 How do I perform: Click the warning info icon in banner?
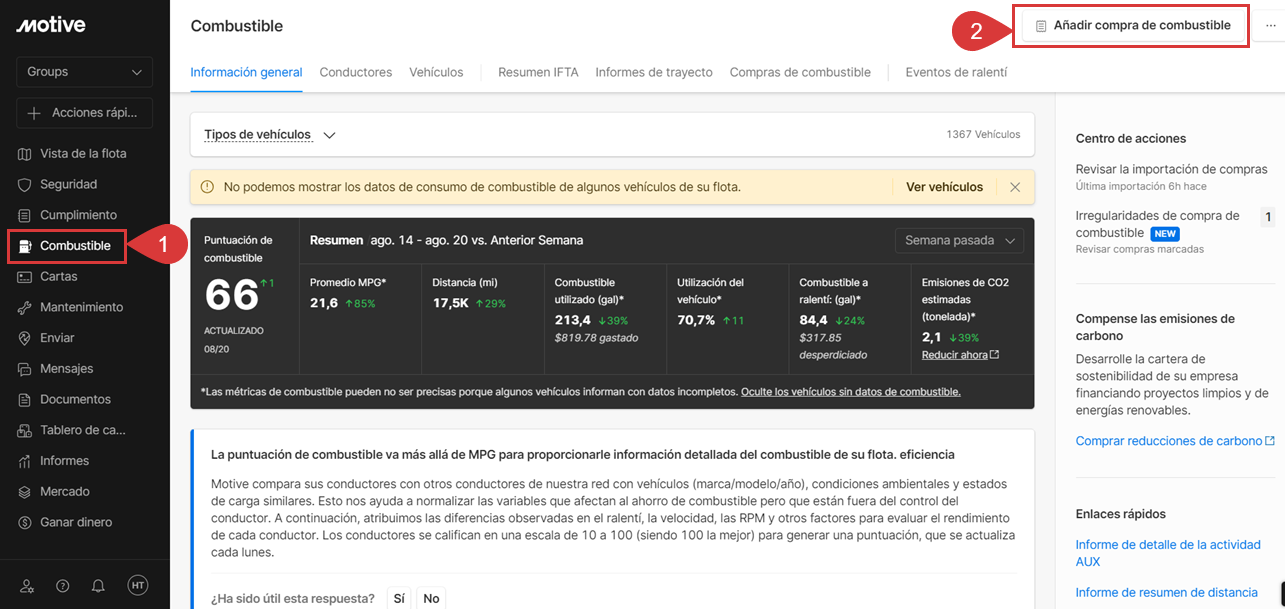point(207,187)
